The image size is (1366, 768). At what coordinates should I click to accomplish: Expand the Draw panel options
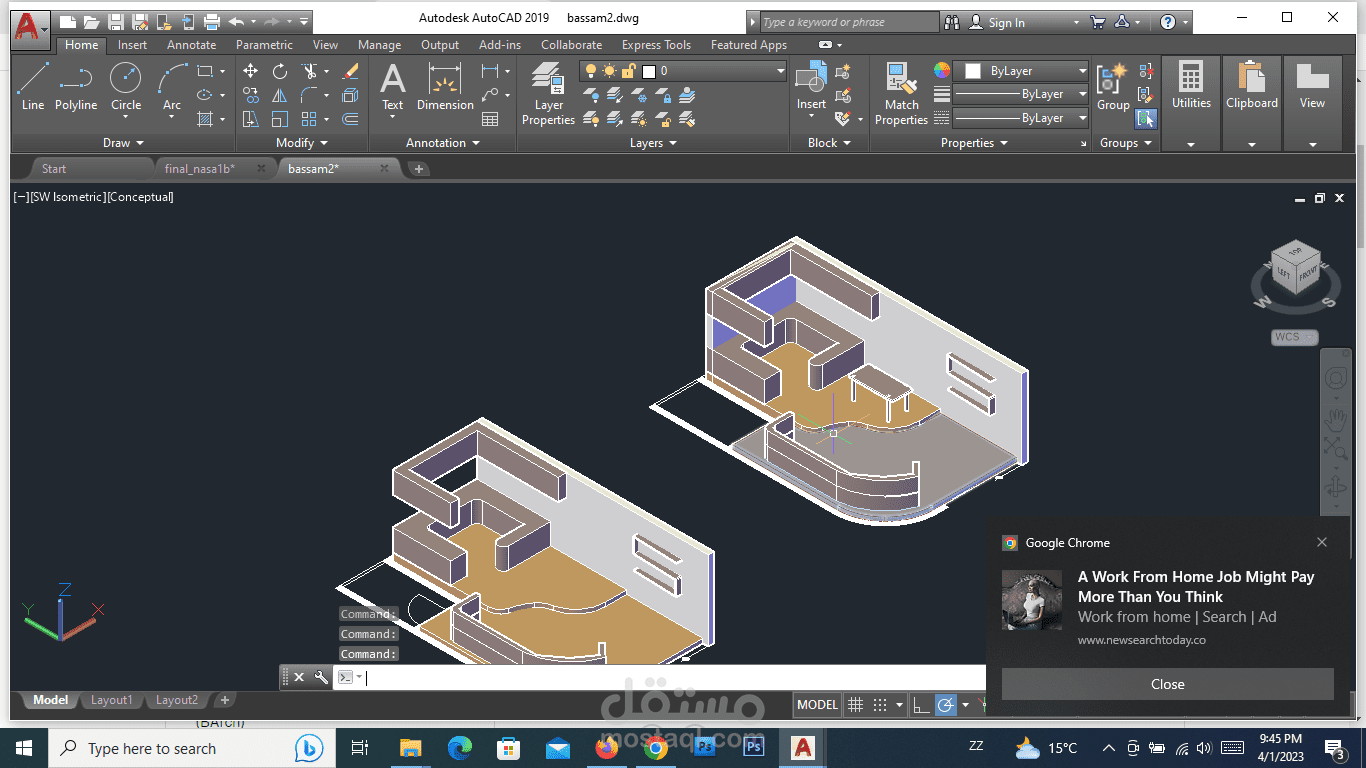(x=123, y=143)
